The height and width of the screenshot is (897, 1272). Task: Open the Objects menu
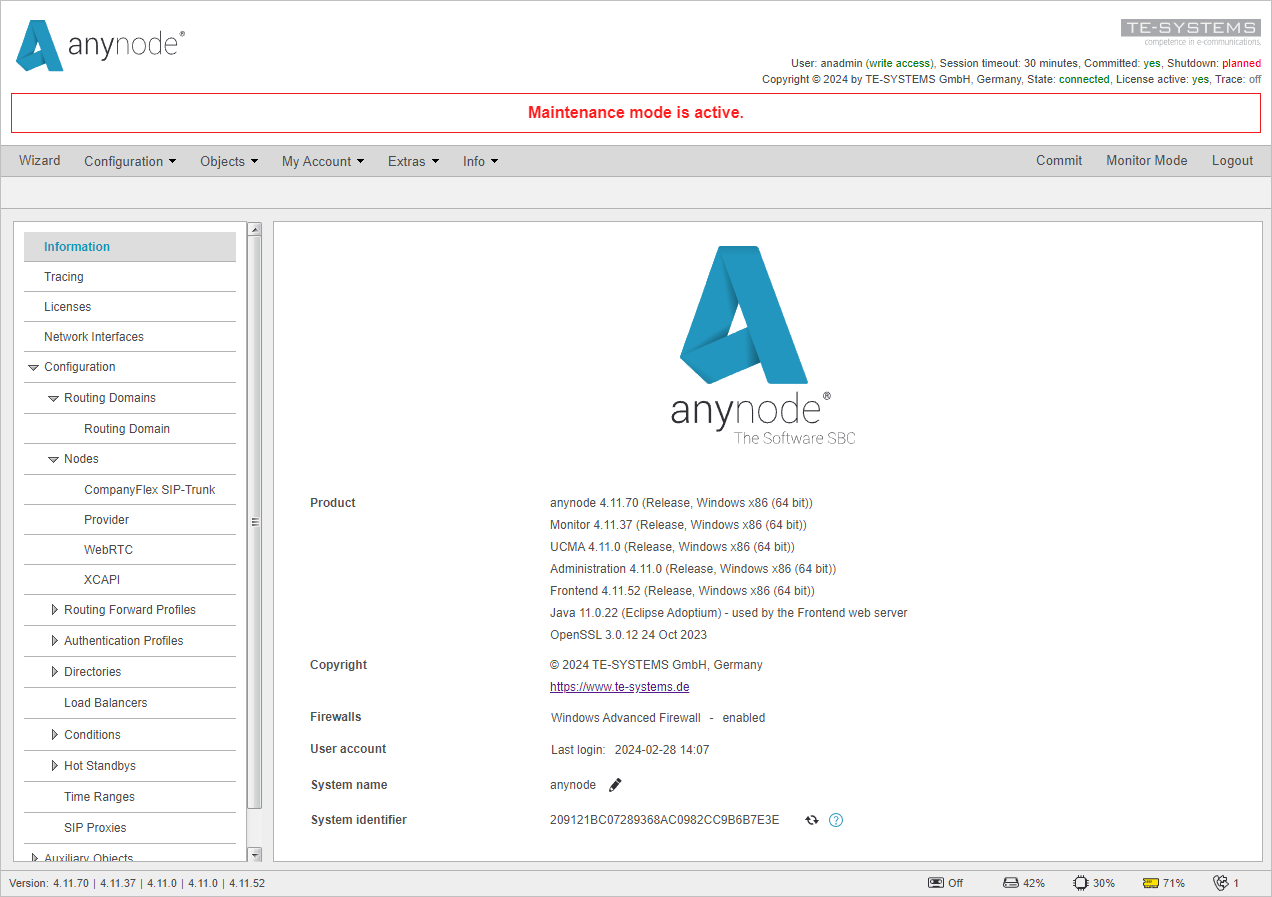229,161
